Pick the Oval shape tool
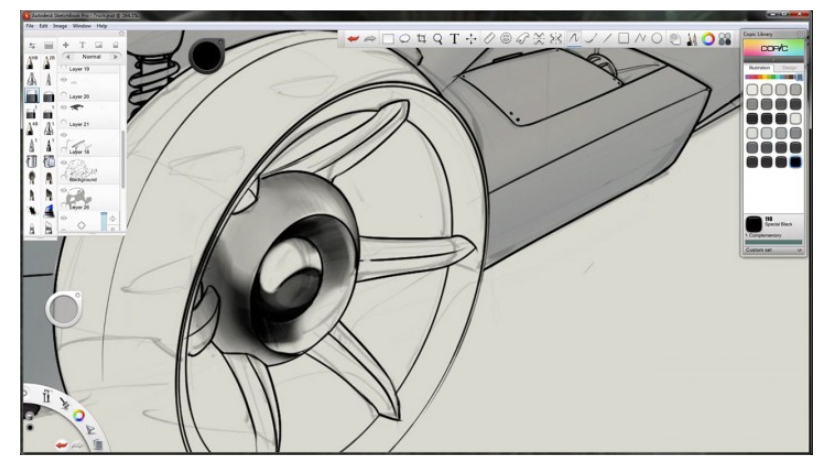827x465 pixels. (657, 38)
